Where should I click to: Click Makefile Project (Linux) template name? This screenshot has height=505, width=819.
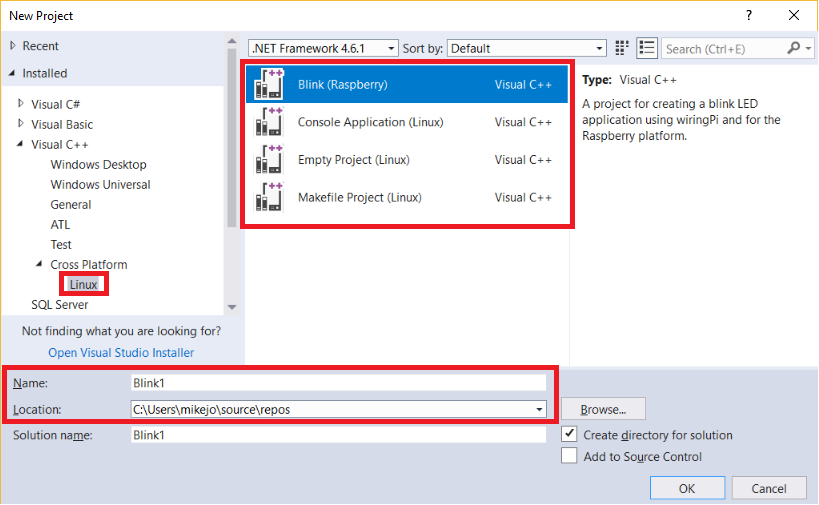(359, 197)
